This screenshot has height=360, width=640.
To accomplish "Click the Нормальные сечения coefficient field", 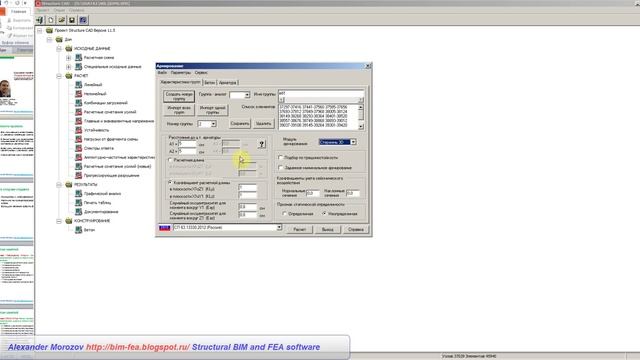I will tap(313, 193).
